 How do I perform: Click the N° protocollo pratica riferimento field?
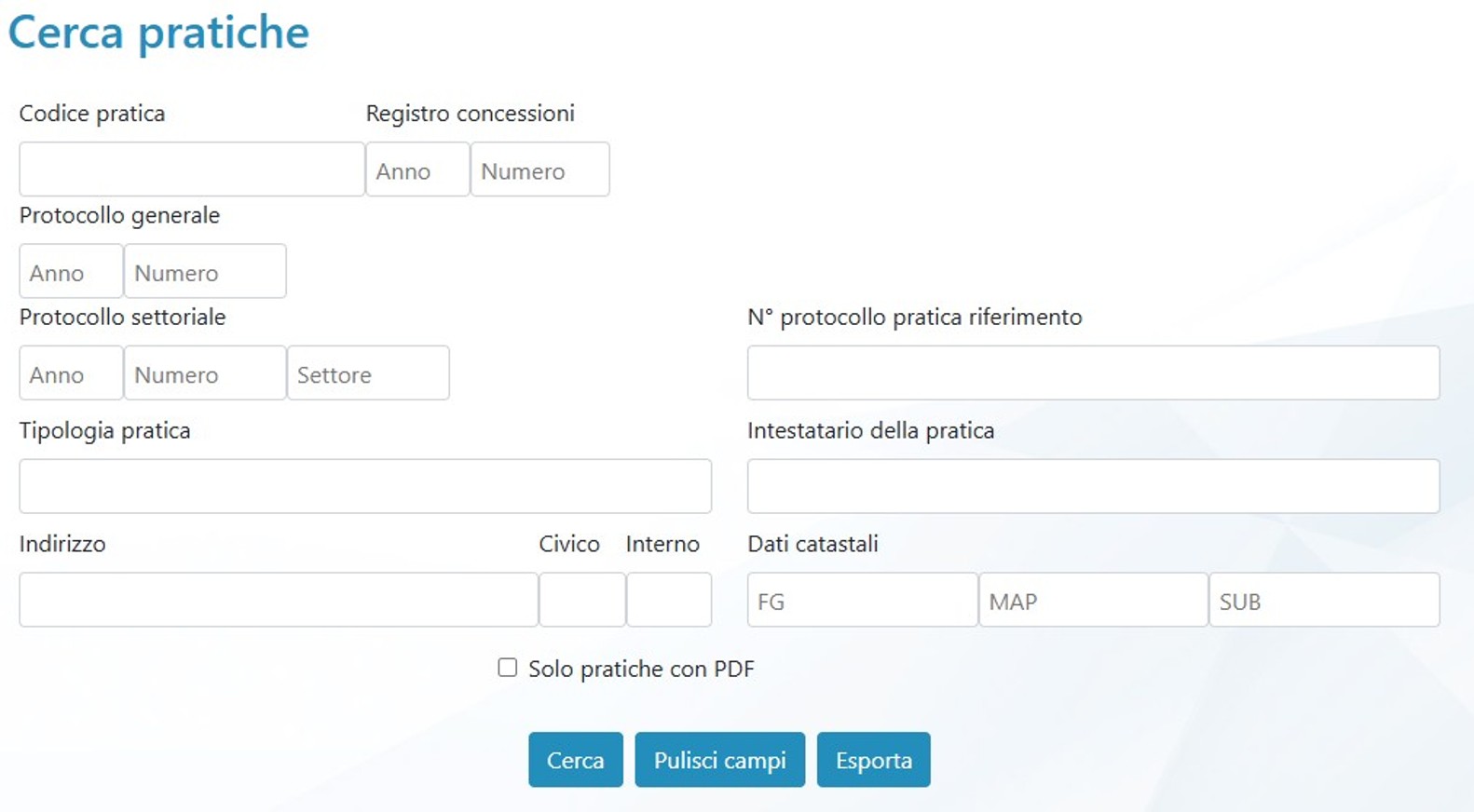[1093, 373]
